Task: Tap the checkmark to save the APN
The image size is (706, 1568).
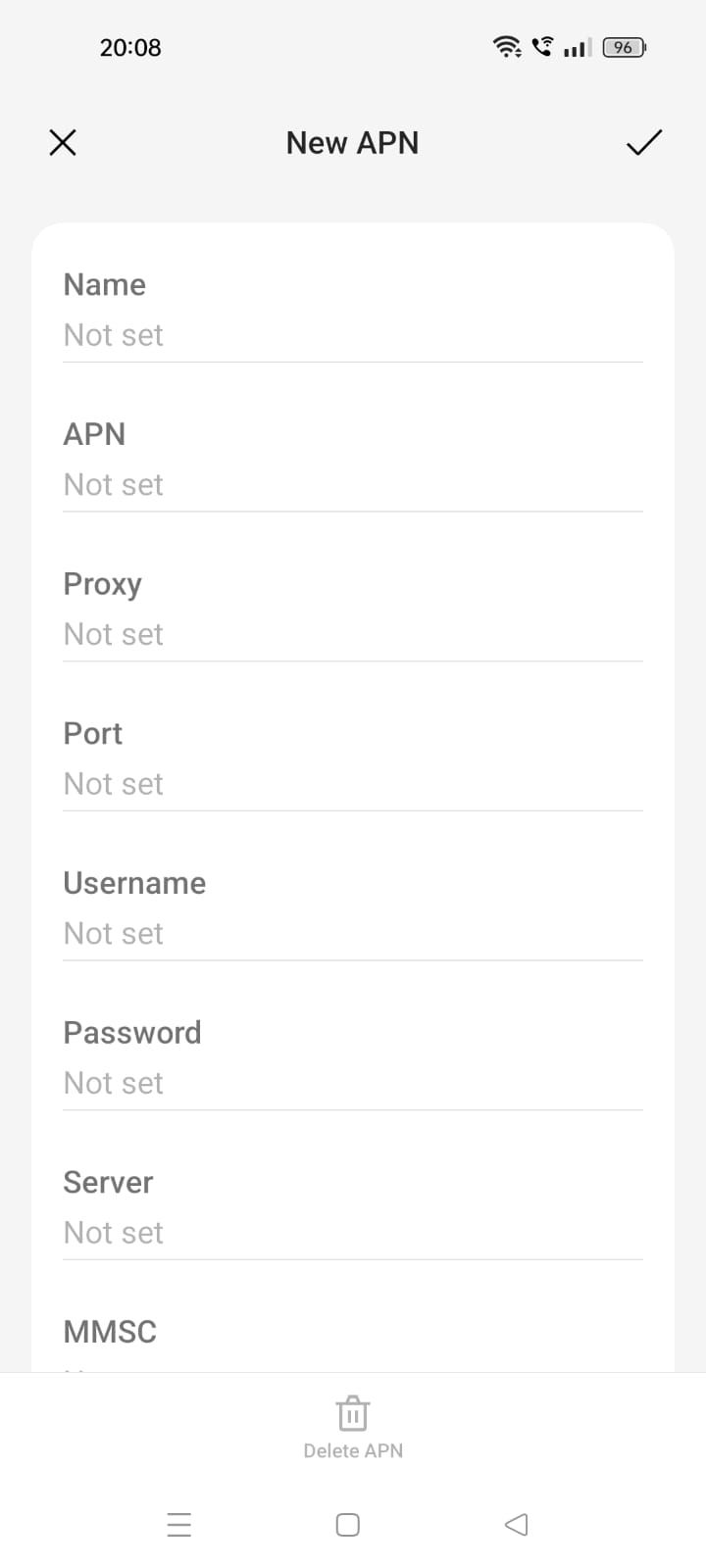Action: [643, 142]
